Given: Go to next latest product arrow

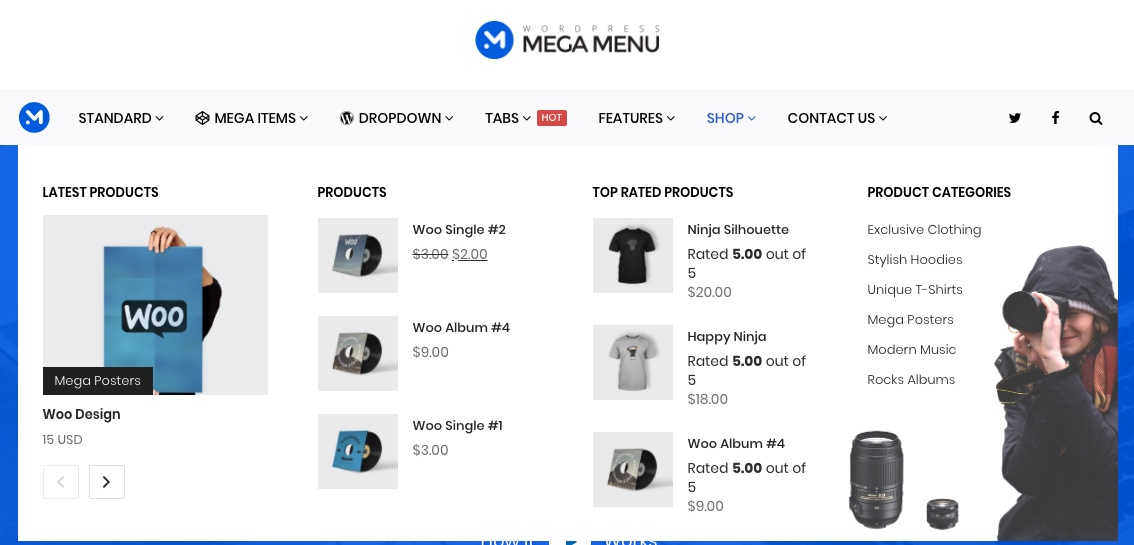Looking at the screenshot, I should coord(107,482).
